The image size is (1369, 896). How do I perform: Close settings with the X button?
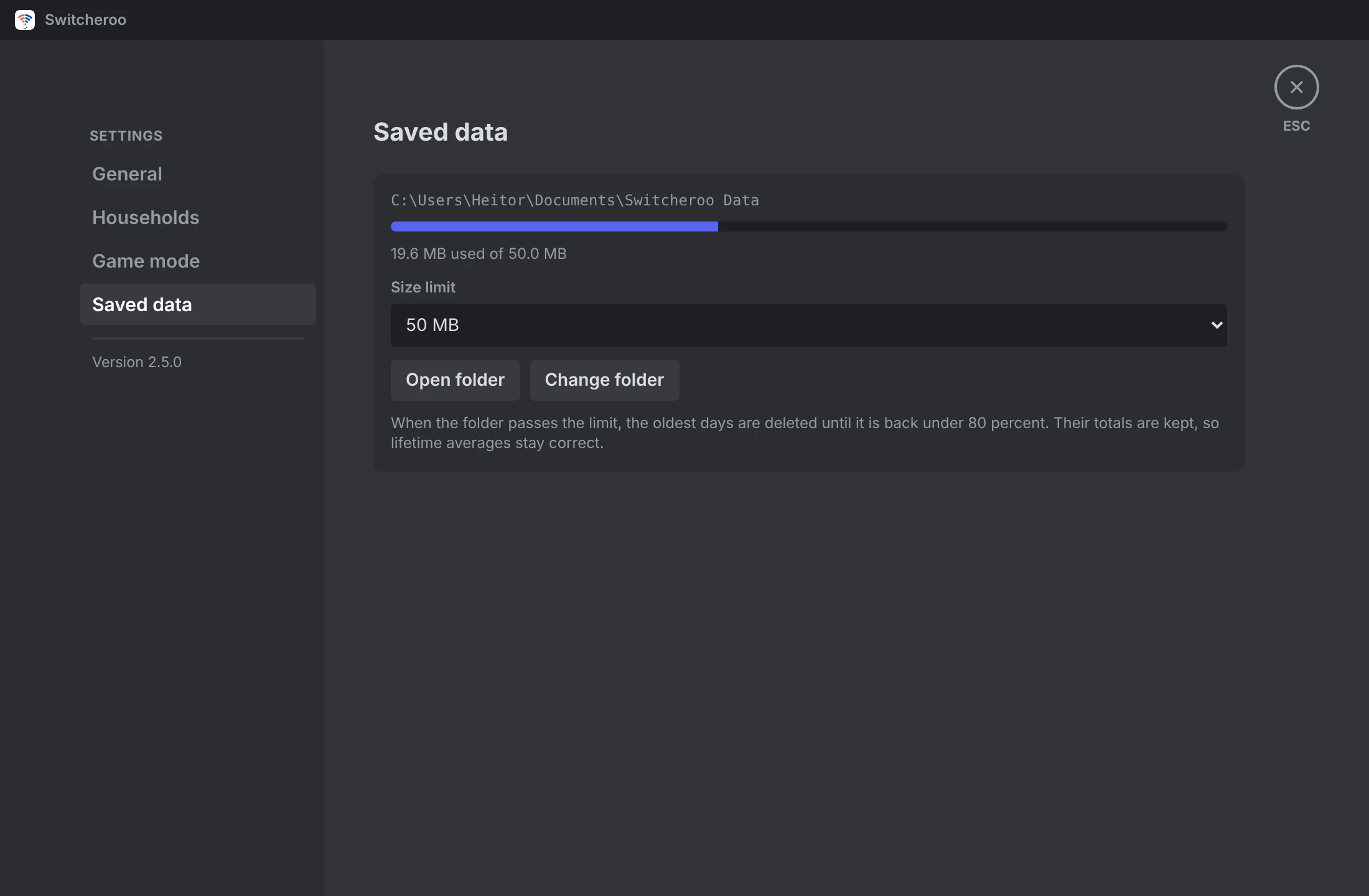pos(1296,87)
